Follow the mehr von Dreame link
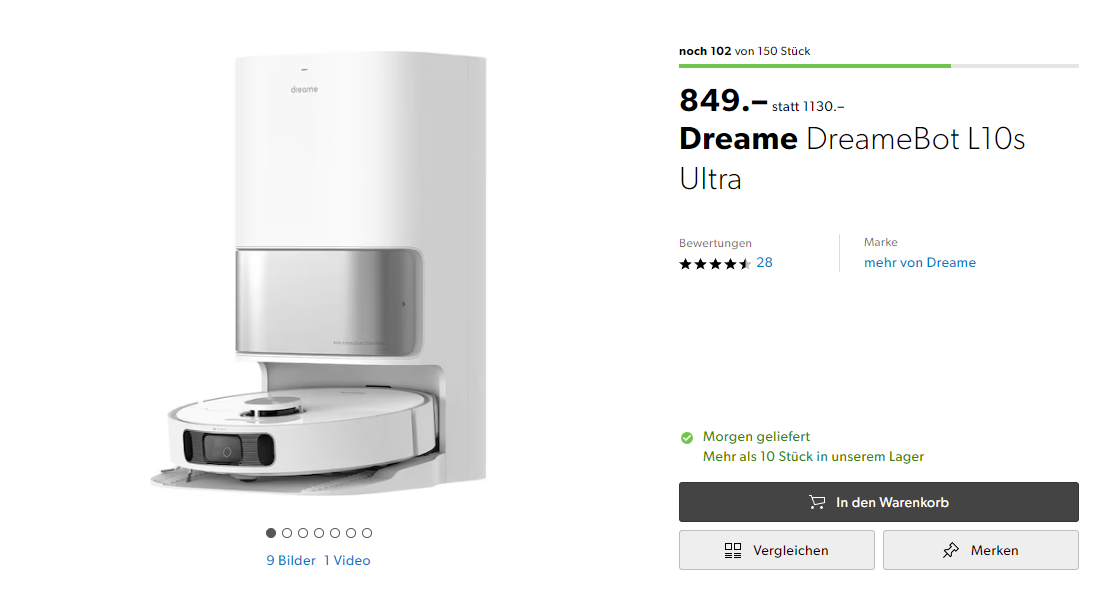The height and width of the screenshot is (601, 1103). [920, 262]
